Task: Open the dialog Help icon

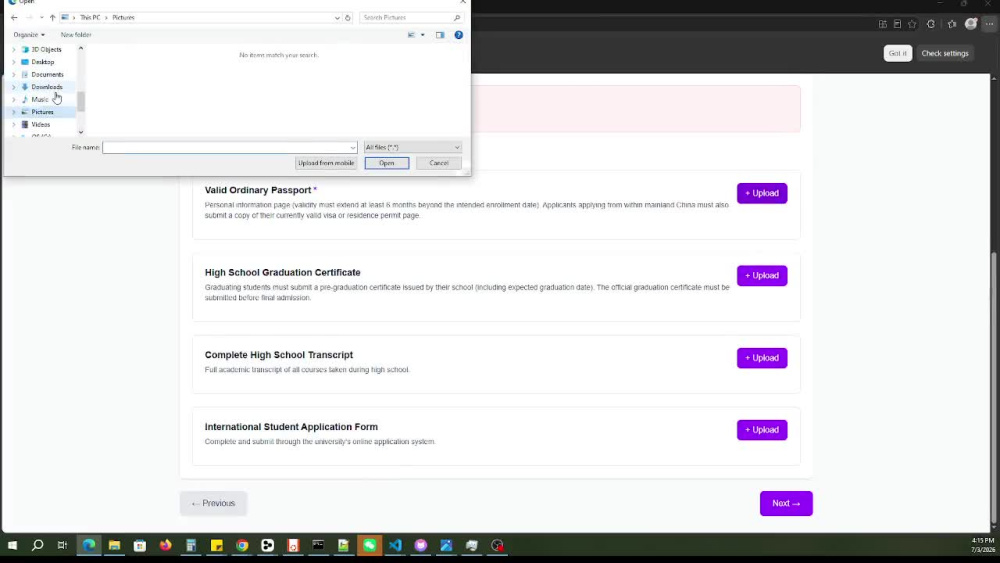Action: coord(459,35)
